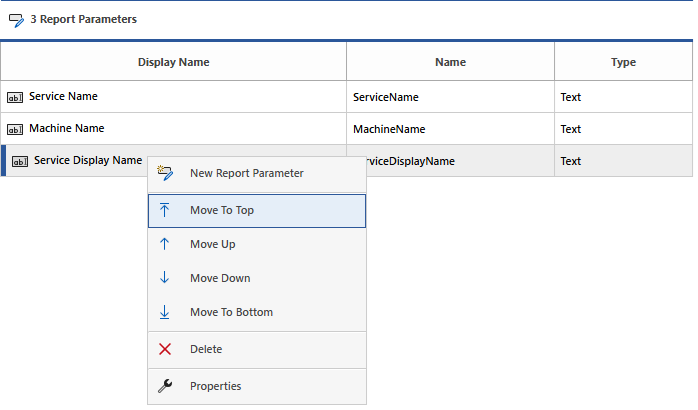The height and width of the screenshot is (410, 698).
Task: Click the Move To Bottom arrow icon
Action: click(x=165, y=312)
